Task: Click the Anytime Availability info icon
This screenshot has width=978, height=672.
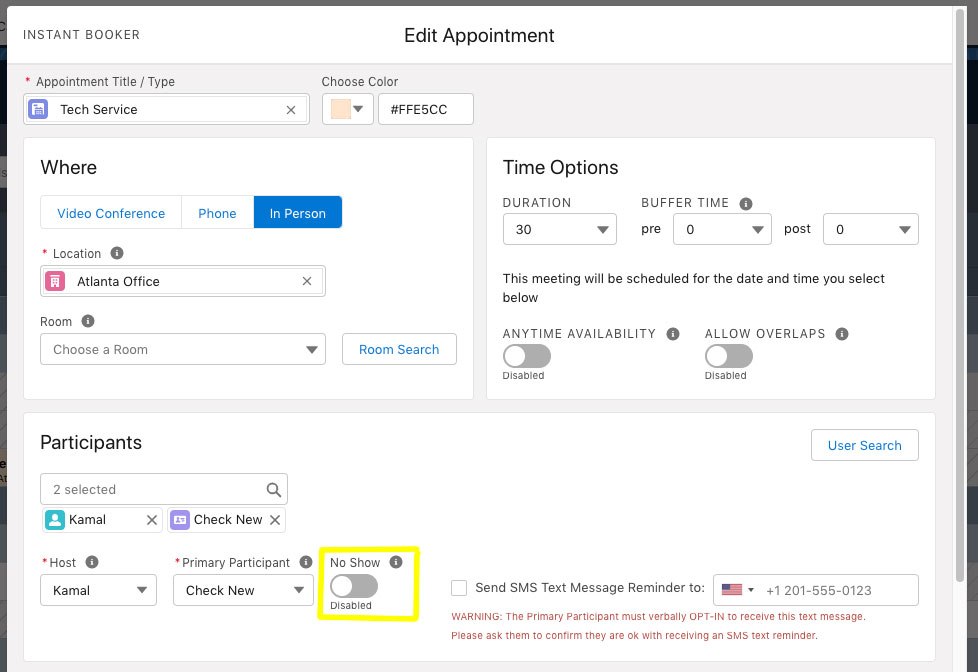Action: point(673,334)
